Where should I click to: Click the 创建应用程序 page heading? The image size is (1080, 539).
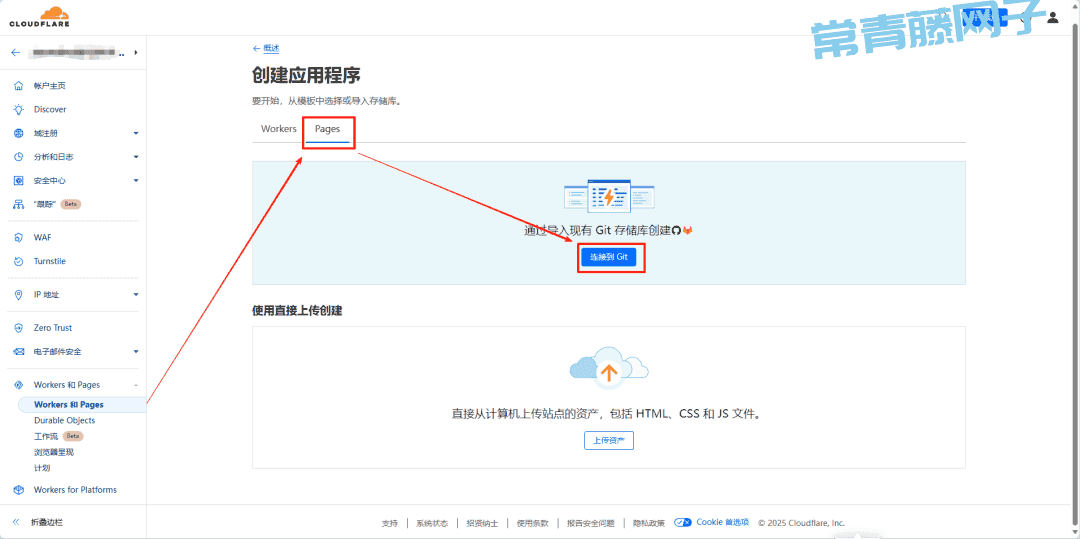307,76
